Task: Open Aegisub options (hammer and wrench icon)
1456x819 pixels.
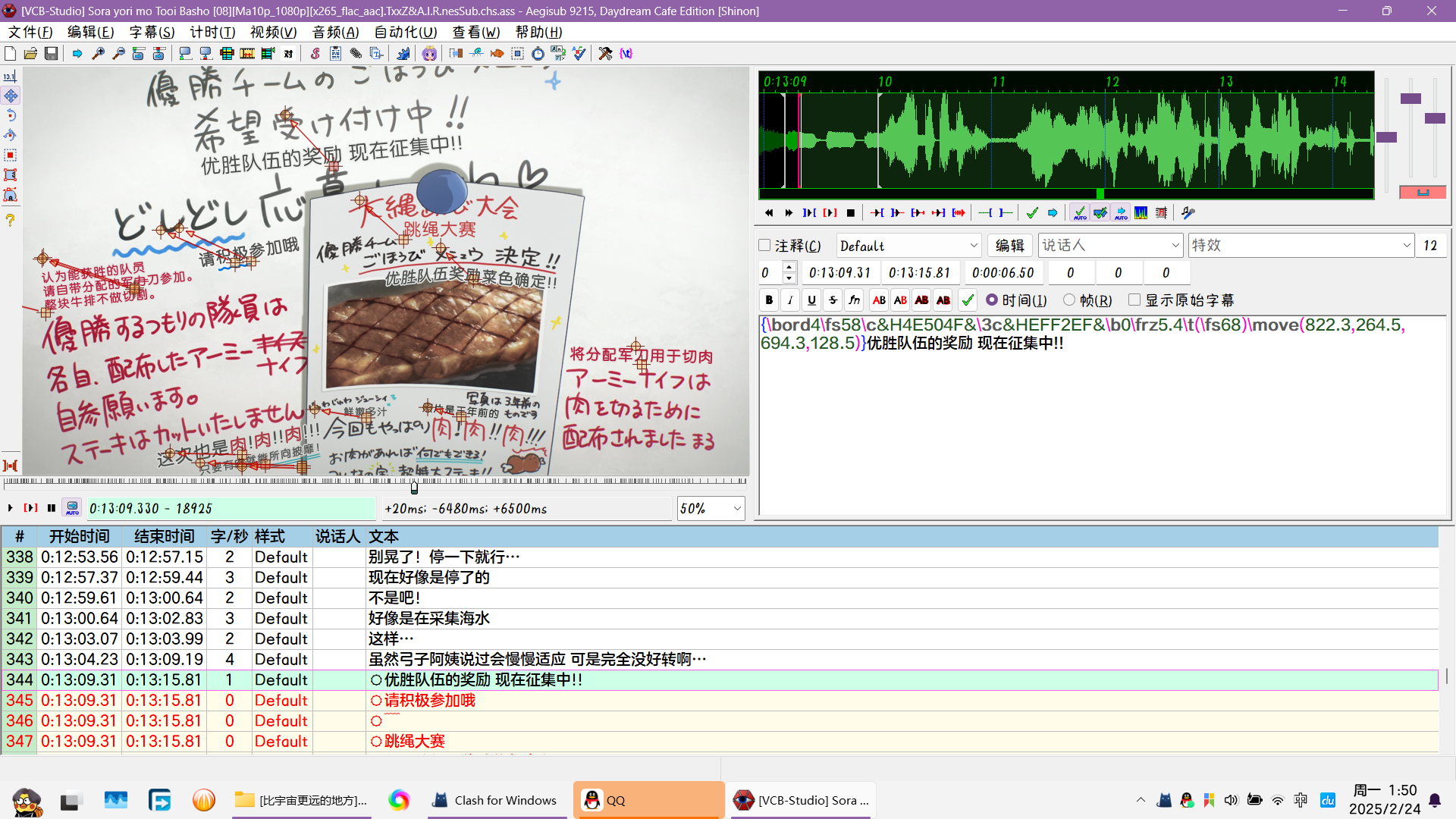Action: click(605, 54)
